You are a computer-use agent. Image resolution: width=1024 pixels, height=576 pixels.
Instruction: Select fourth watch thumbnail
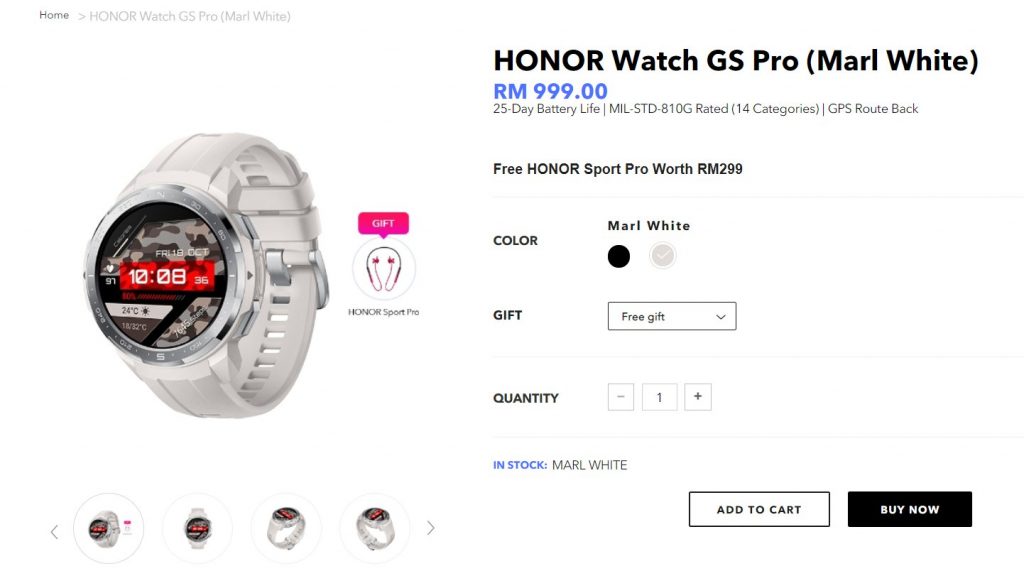point(375,528)
